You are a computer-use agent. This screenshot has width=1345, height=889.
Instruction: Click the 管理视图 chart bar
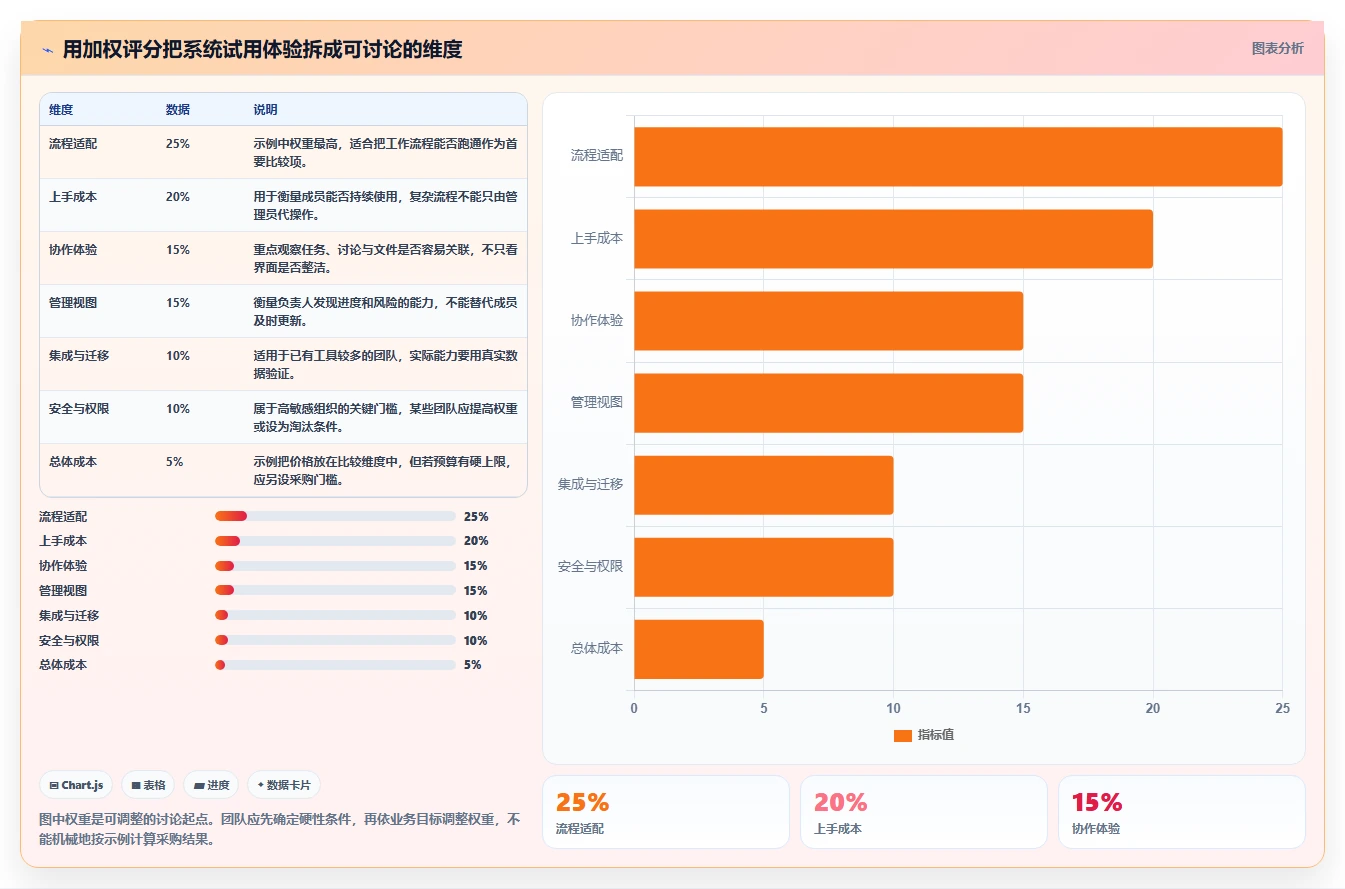[828, 402]
